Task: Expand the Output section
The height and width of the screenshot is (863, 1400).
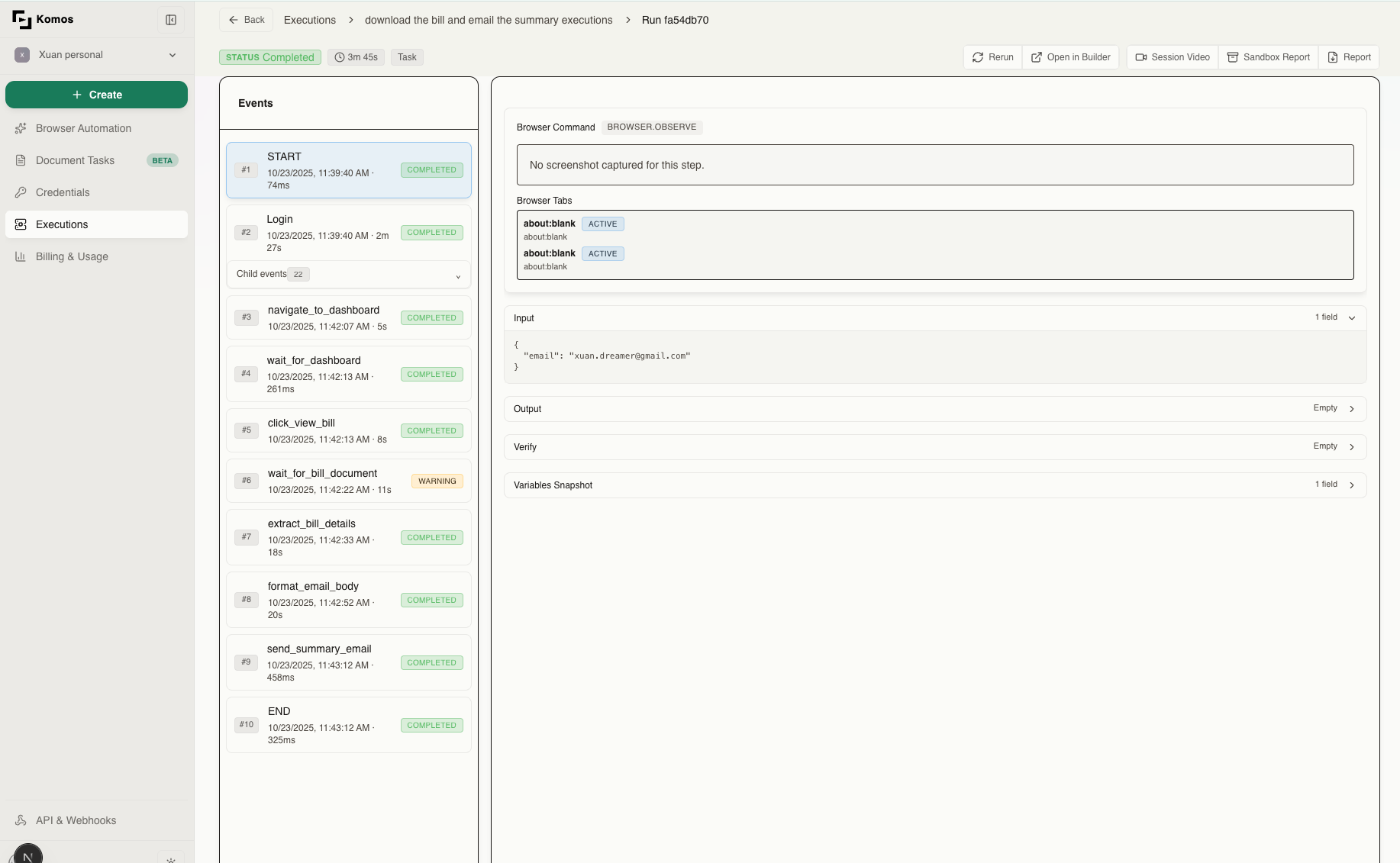Action: coord(1351,409)
